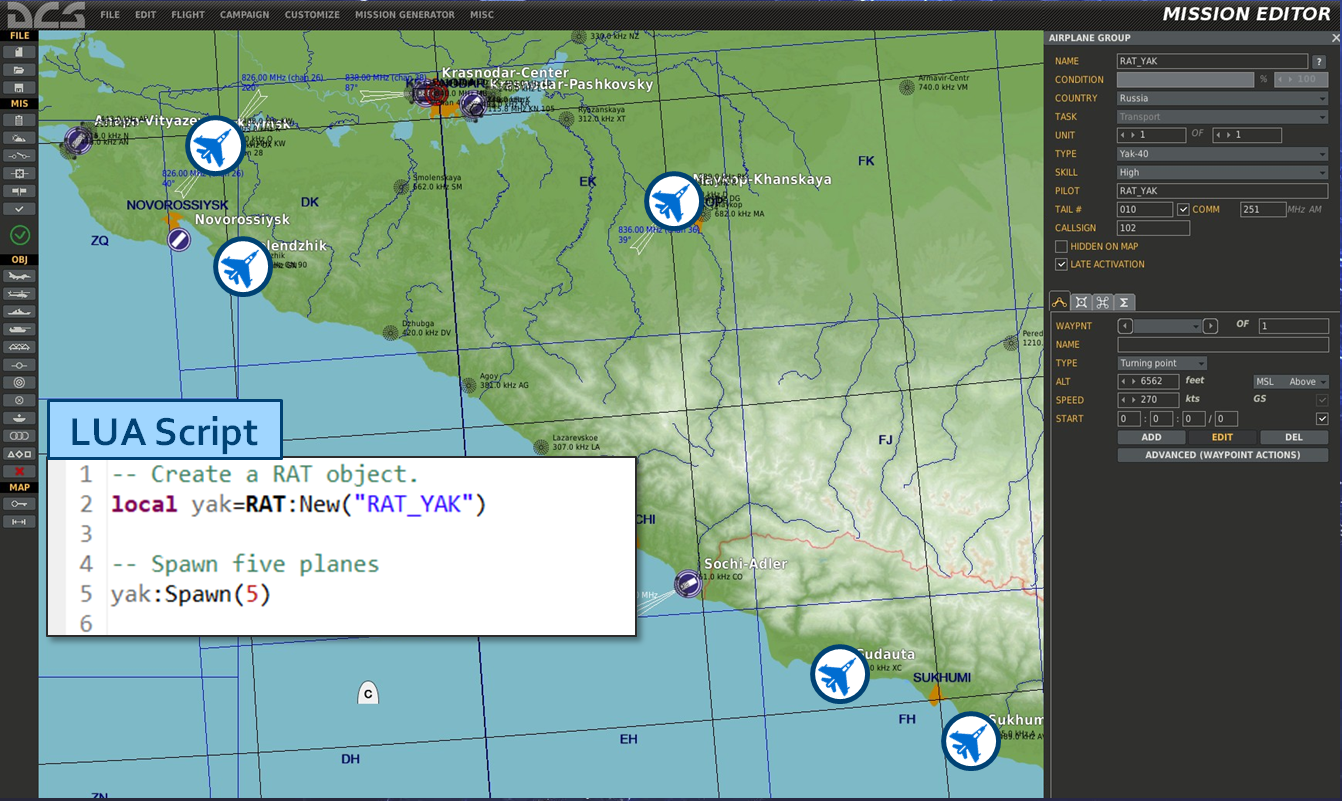
Task: Toggle the COMM checkbox
Action: (x=1183, y=210)
